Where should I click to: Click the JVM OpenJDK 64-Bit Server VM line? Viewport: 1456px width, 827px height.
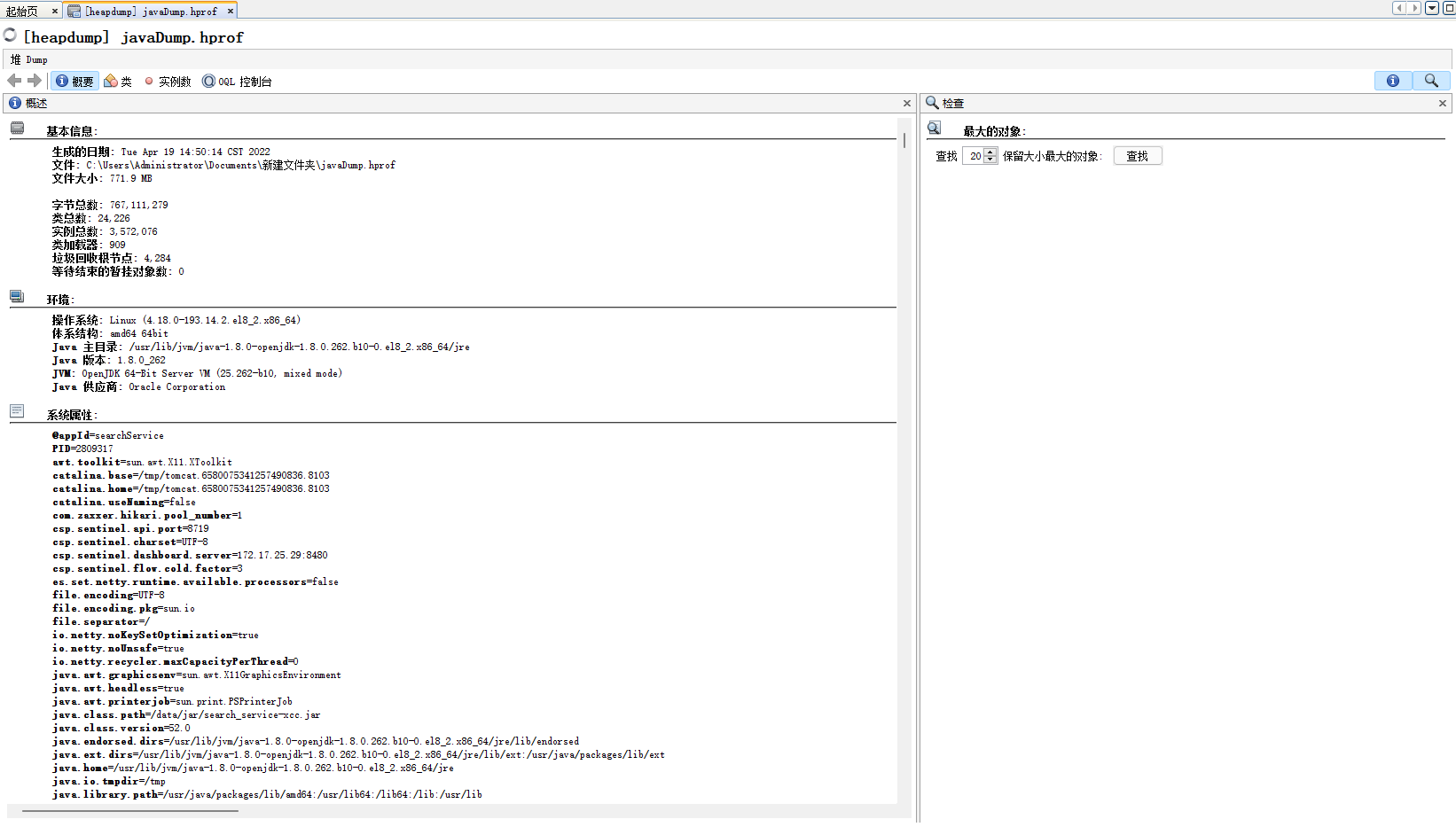pos(197,373)
